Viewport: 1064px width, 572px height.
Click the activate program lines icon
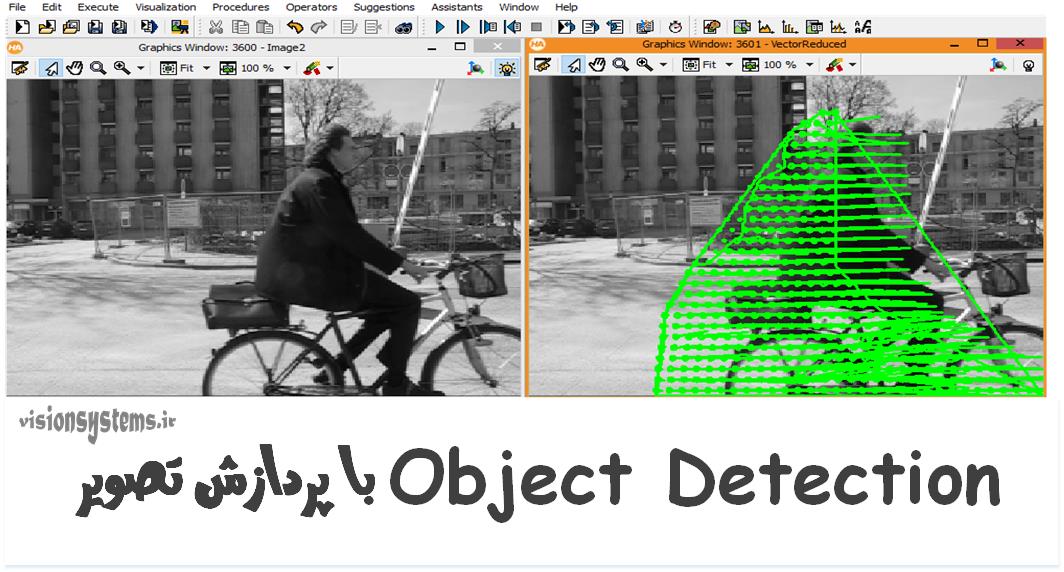pyautogui.click(x=349, y=27)
